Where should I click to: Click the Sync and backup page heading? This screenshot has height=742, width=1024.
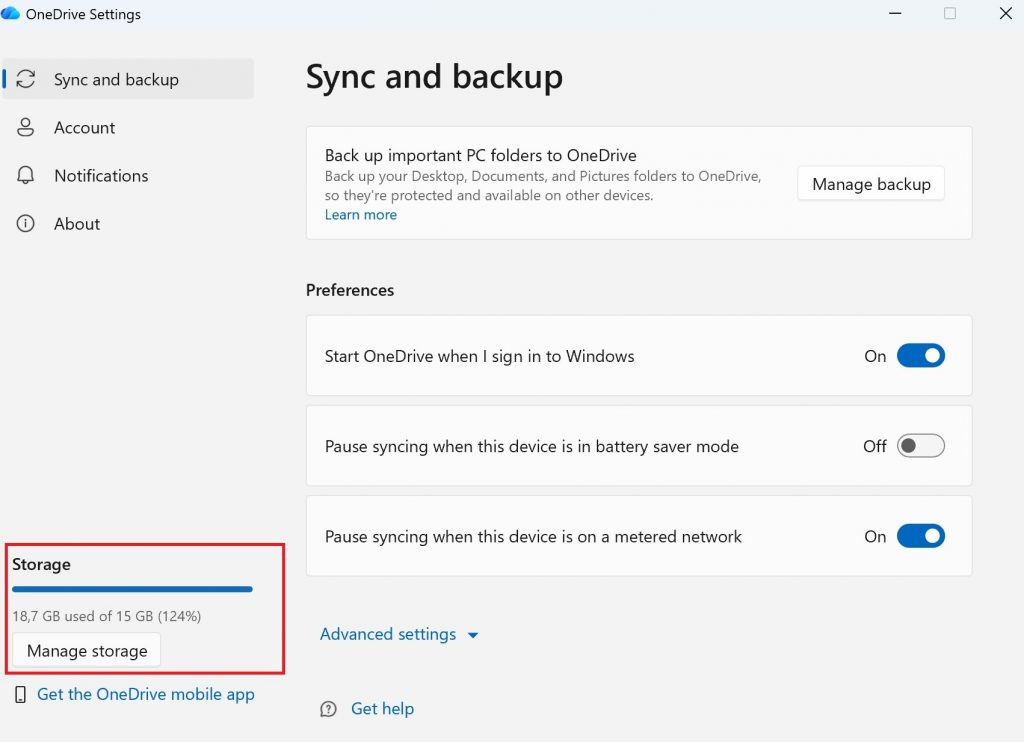click(434, 77)
